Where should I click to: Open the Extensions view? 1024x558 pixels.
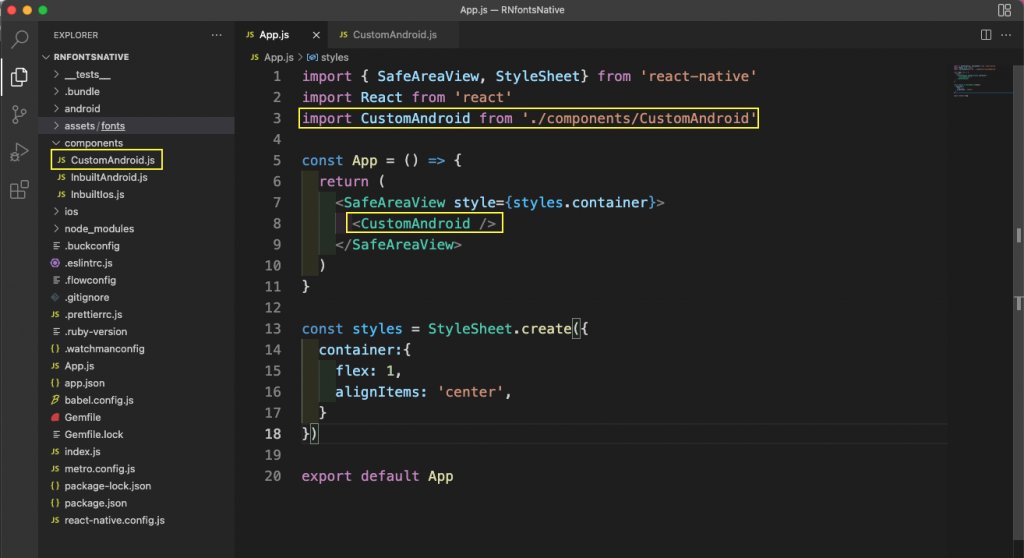(x=20, y=190)
